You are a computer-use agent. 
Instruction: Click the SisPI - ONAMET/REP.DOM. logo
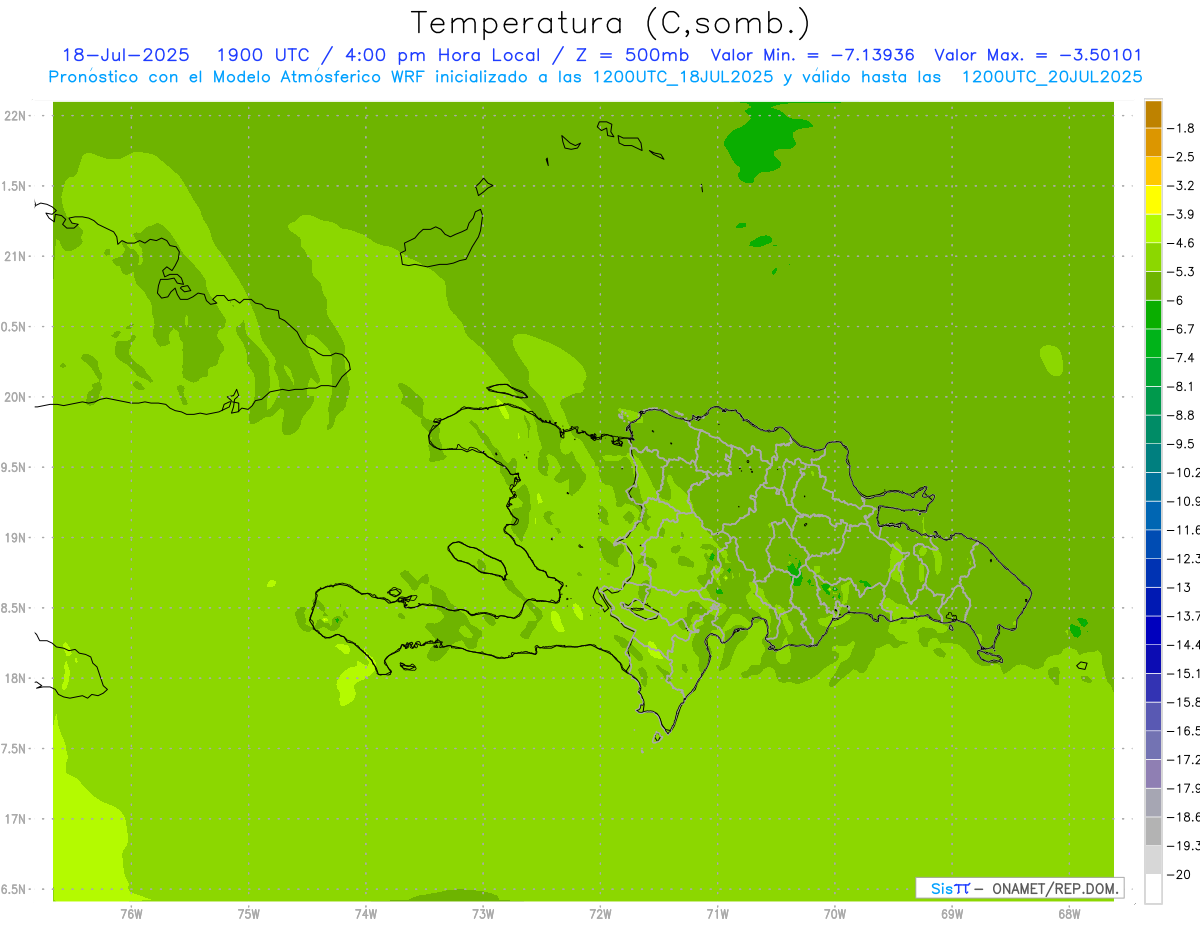point(1020,888)
